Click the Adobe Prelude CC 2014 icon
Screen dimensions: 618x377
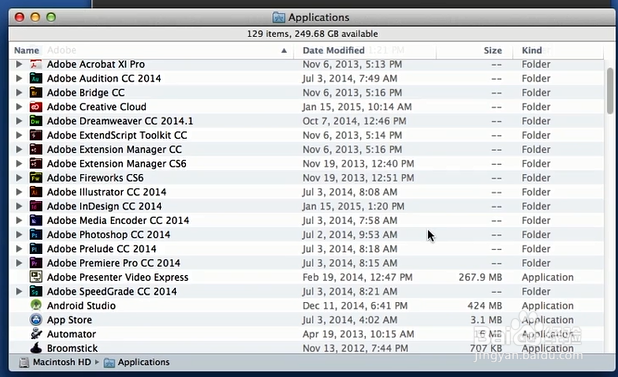tap(36, 249)
